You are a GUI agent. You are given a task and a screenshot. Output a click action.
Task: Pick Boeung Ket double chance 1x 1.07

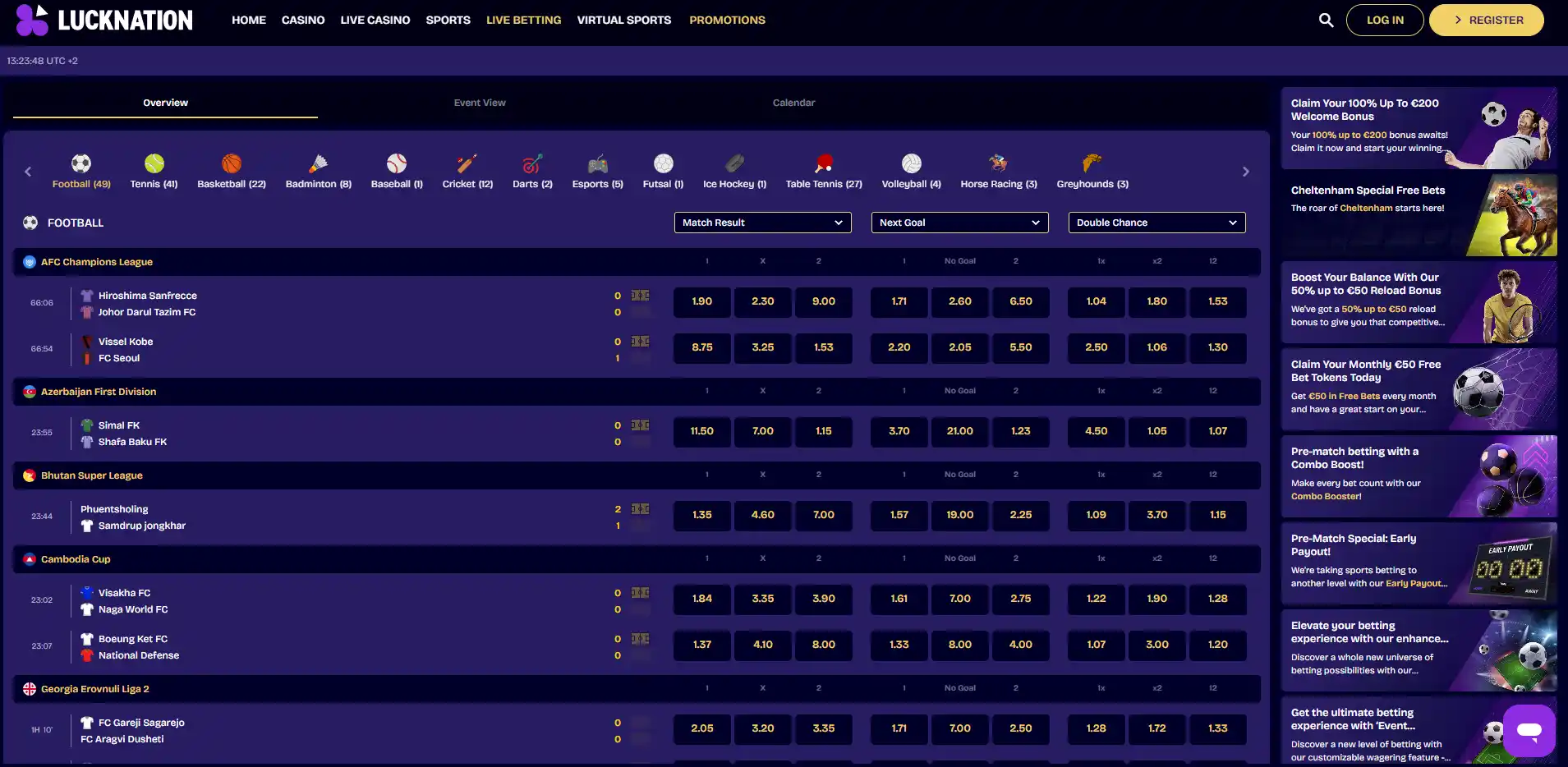pyautogui.click(x=1097, y=645)
